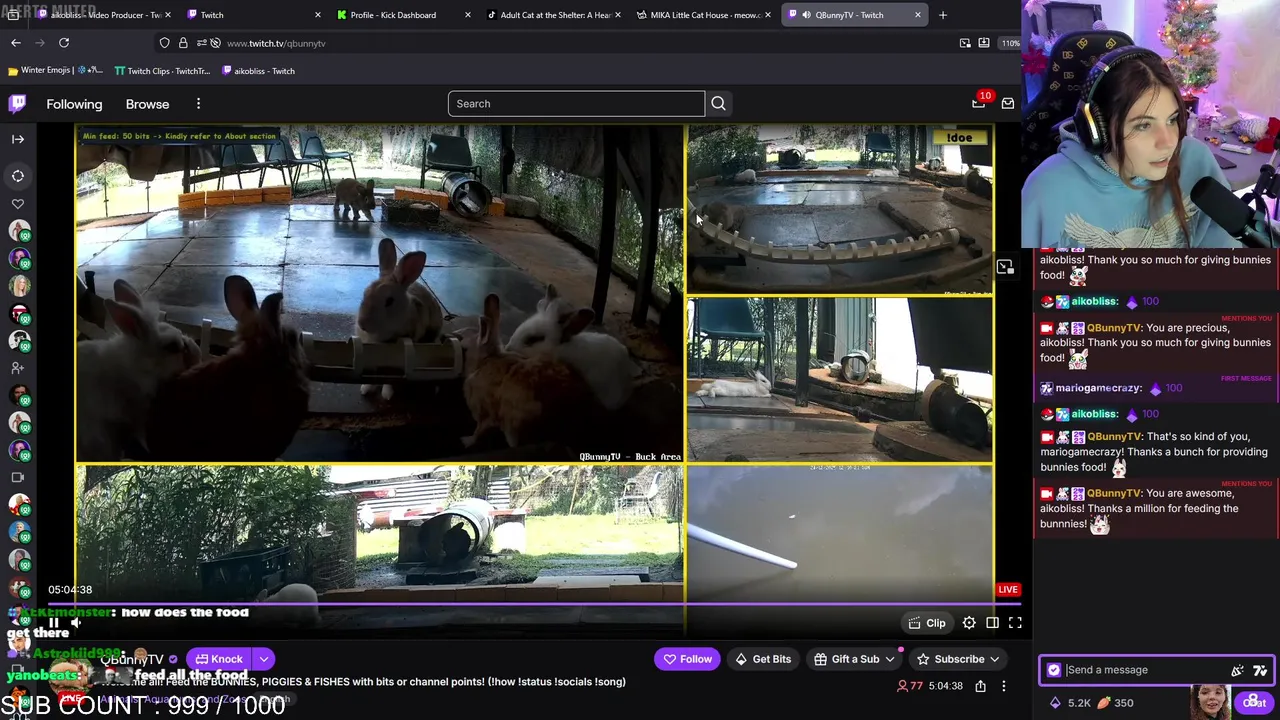
Task: Click the heart icon in left sidebar
Action: point(17,204)
